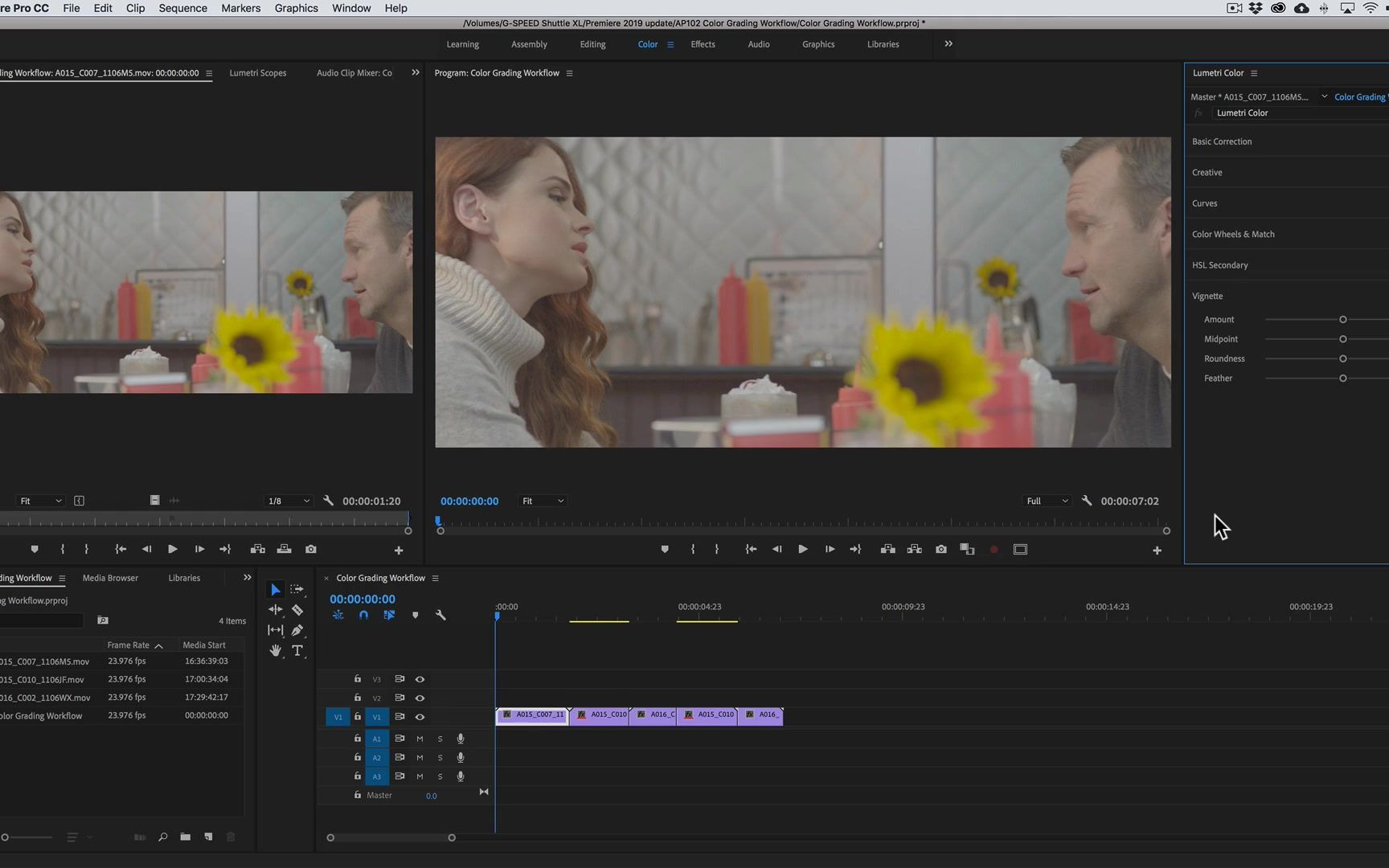This screenshot has width=1389, height=868.
Task: Select the A015_C007_11 clip on V1
Action: click(x=532, y=715)
